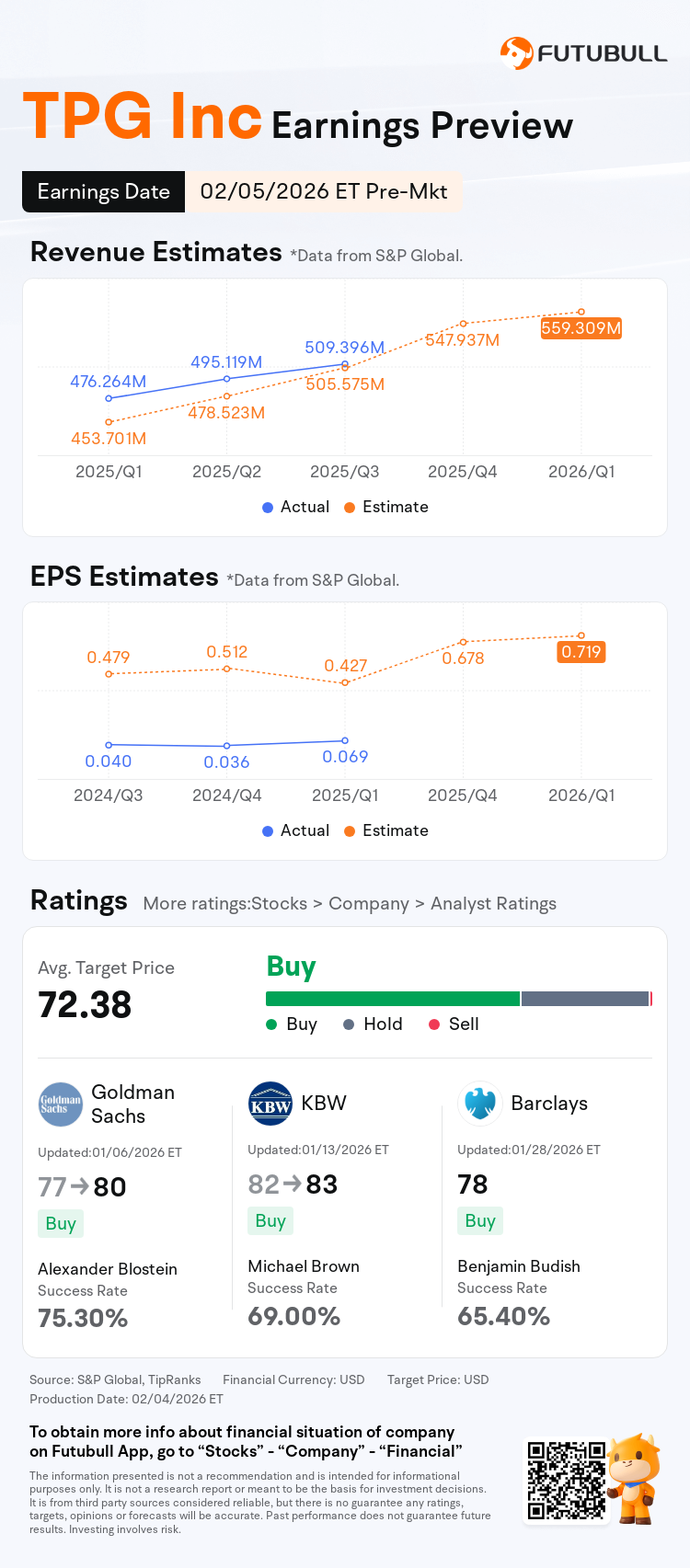Click the orange Estimate legend dot in EPS chart
This screenshot has height=1568, width=690.
click(x=350, y=831)
